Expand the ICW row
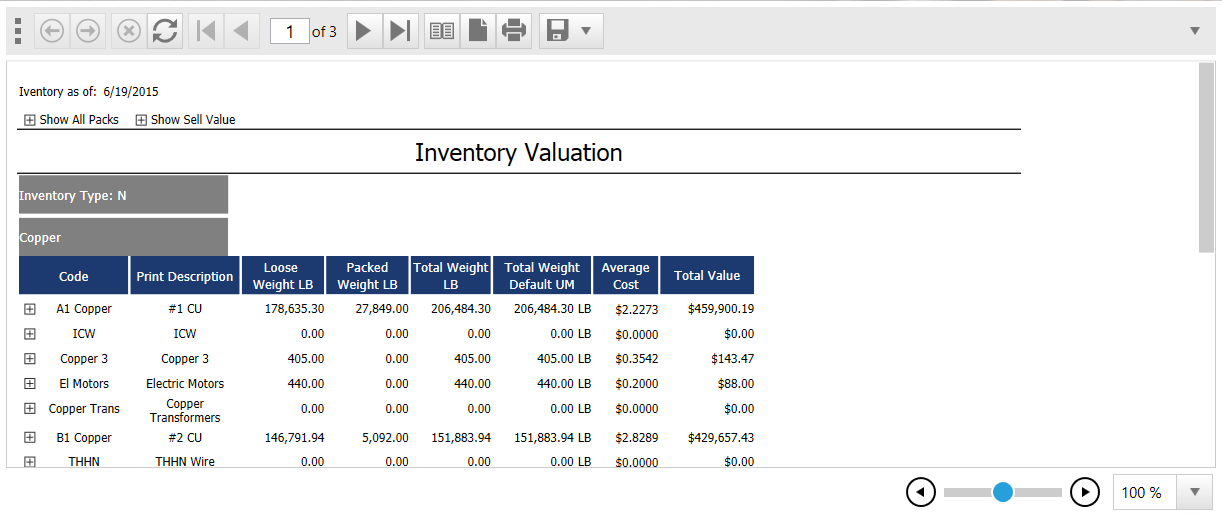The image size is (1222, 515). (30, 334)
